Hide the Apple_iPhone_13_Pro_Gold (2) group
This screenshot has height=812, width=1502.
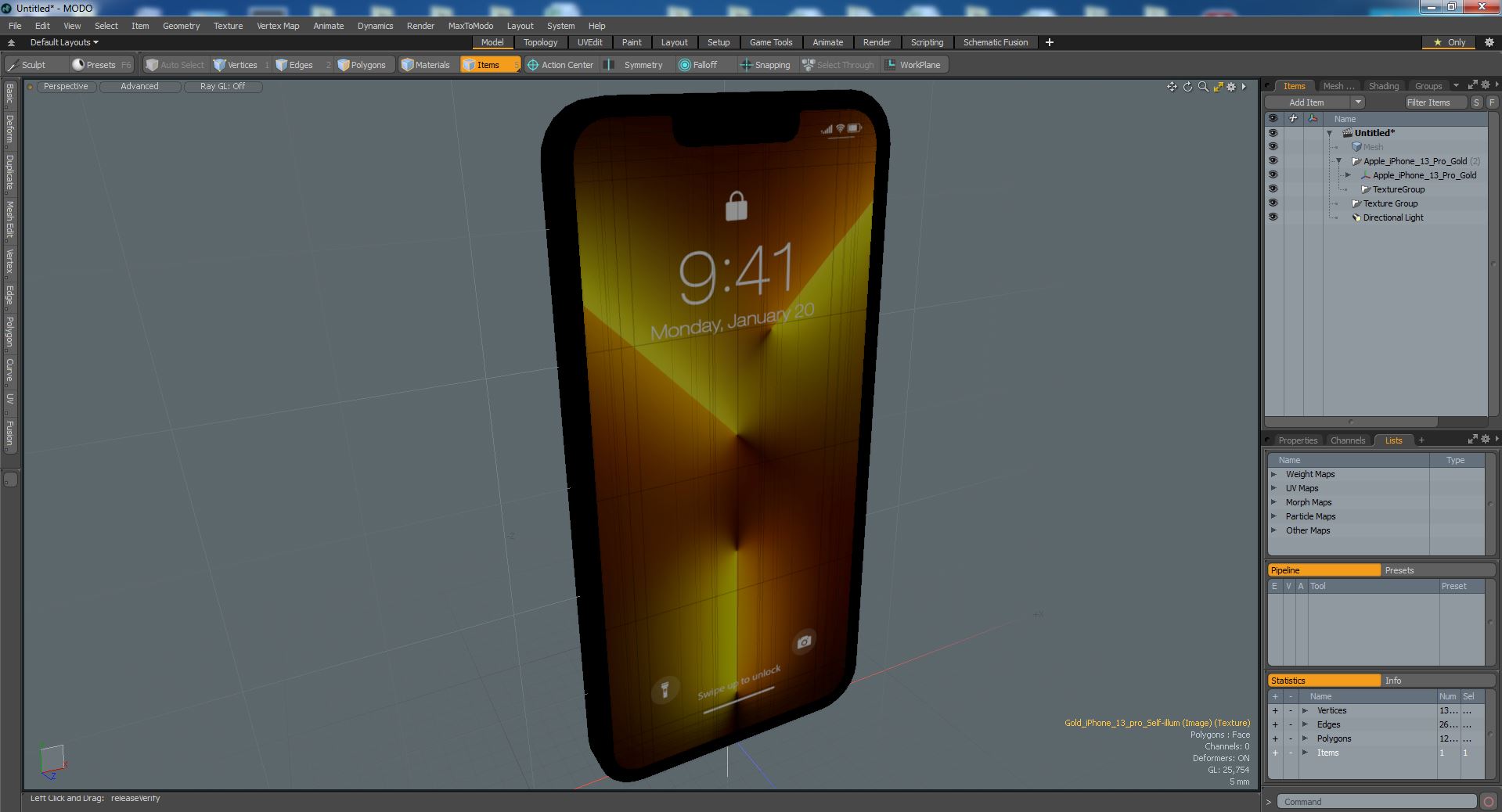click(x=1273, y=161)
